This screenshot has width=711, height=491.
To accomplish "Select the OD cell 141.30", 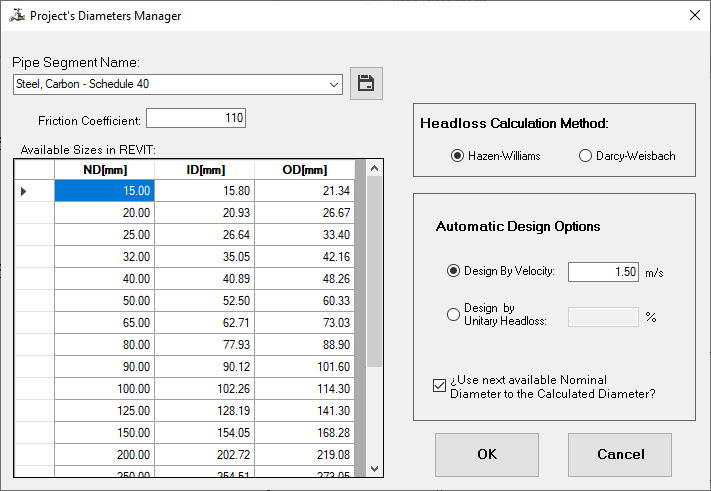I will click(305, 411).
